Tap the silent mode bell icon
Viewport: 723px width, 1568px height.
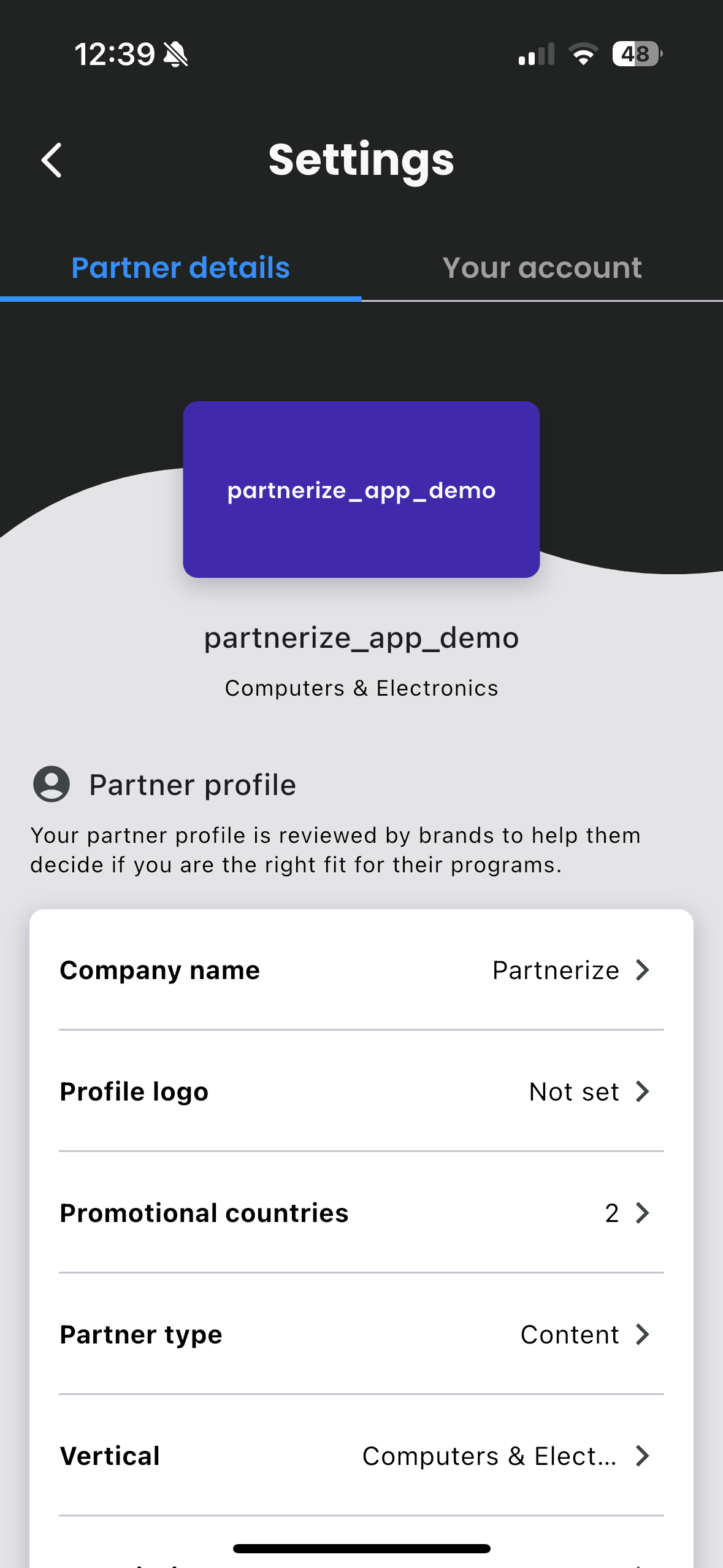[x=176, y=54]
